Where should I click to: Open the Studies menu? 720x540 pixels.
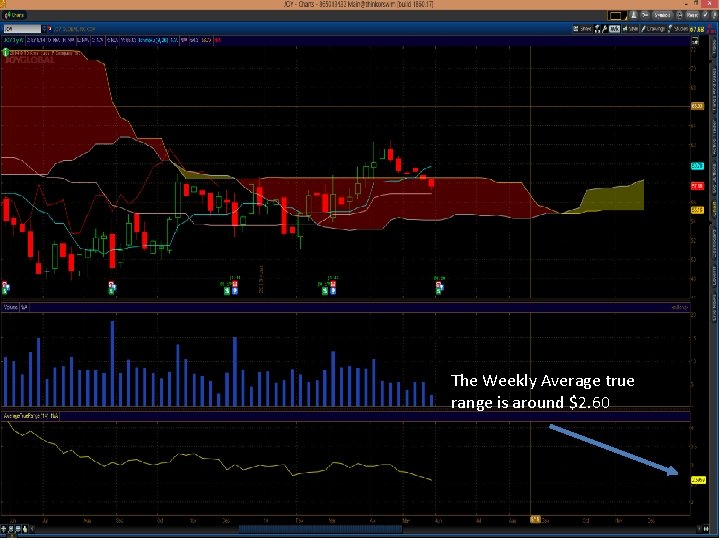pos(678,29)
